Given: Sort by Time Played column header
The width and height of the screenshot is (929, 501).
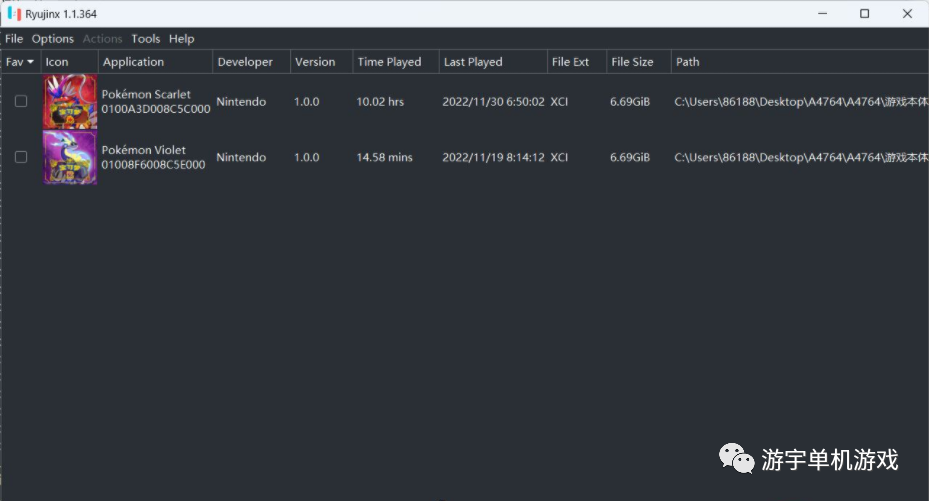Looking at the screenshot, I should (396, 62).
